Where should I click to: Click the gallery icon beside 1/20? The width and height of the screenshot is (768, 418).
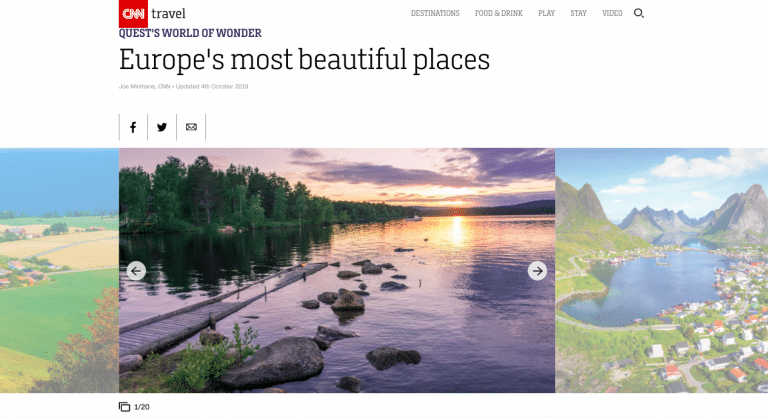coord(125,406)
